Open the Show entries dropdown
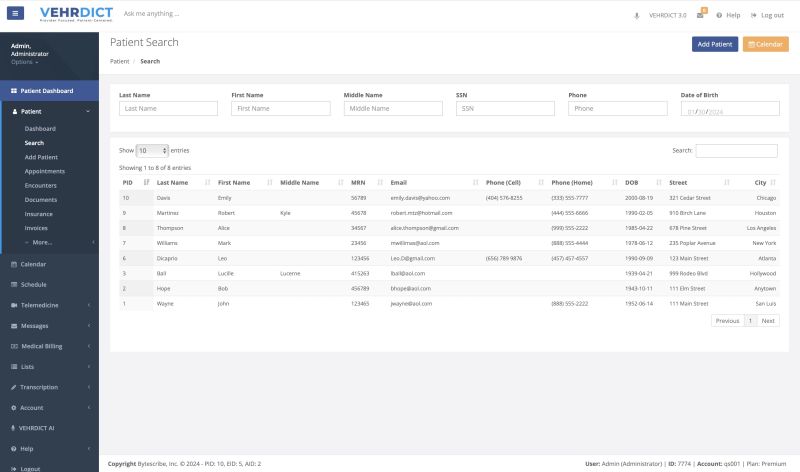 [152, 151]
